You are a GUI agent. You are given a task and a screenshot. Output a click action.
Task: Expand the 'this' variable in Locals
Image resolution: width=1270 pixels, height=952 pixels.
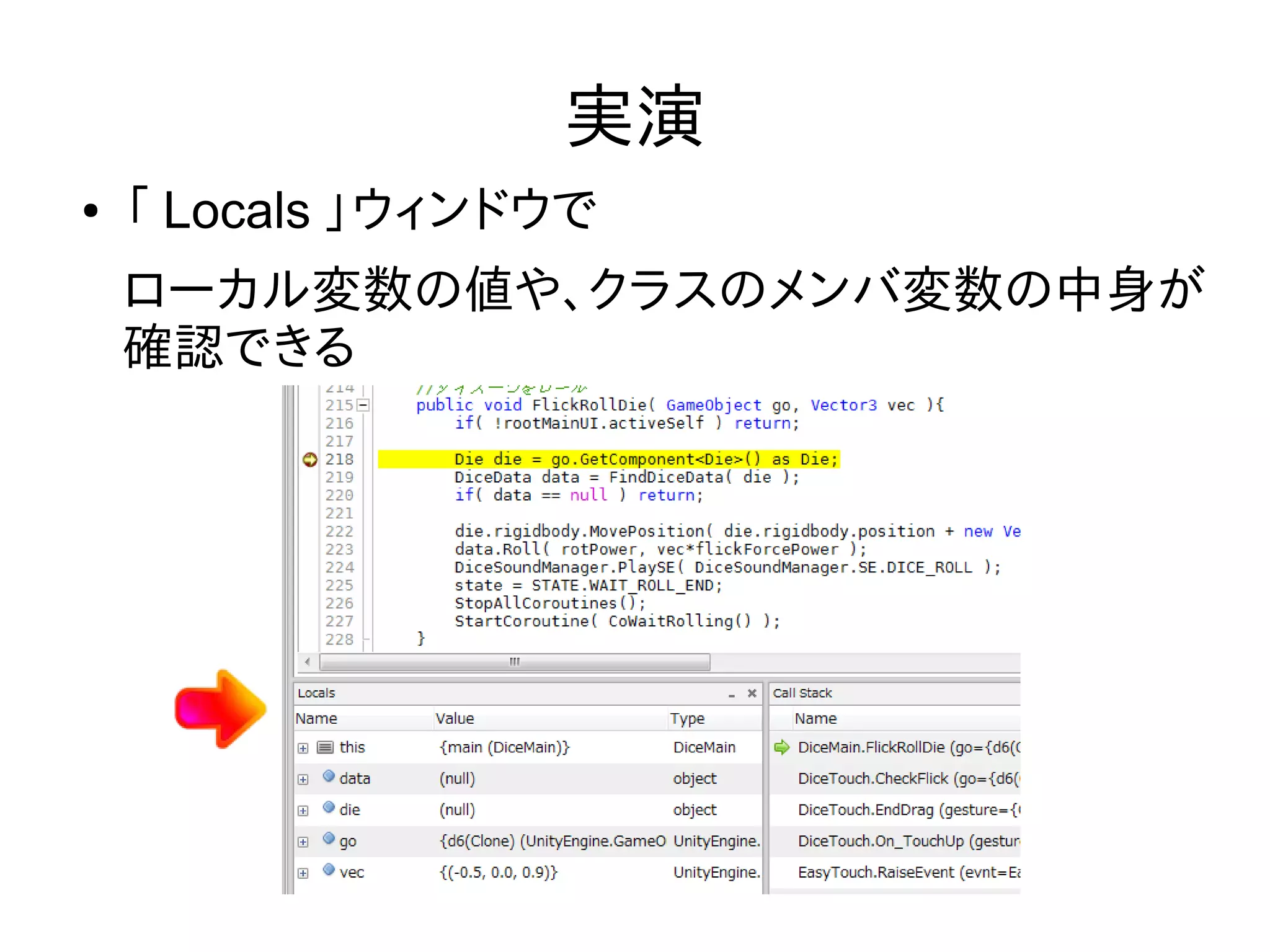coord(303,749)
